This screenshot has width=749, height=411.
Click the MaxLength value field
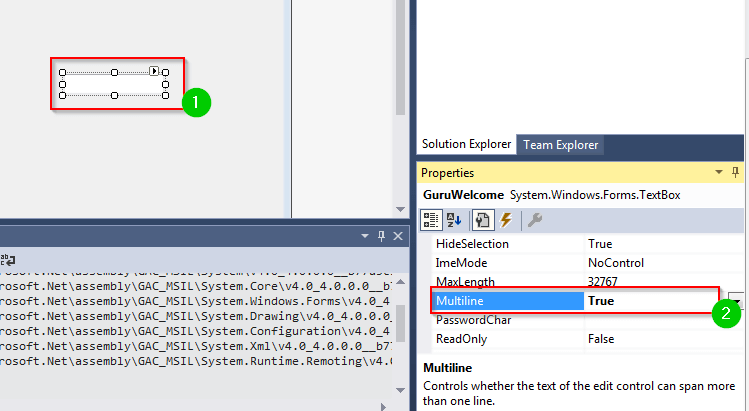(x=650, y=282)
